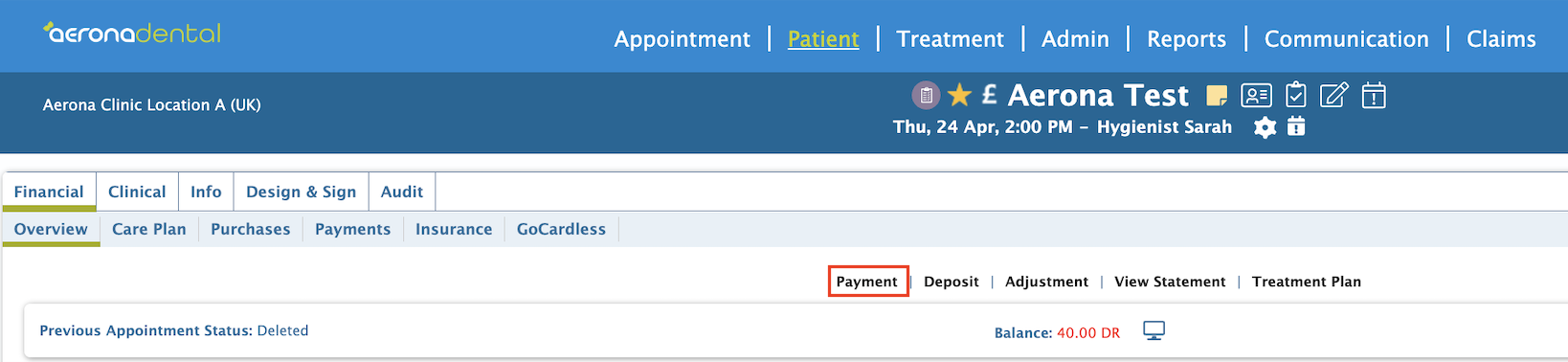Image resolution: width=1568 pixels, height=362 pixels.
Task: Click the clipboard checkmark icon
Action: [x=1296, y=94]
